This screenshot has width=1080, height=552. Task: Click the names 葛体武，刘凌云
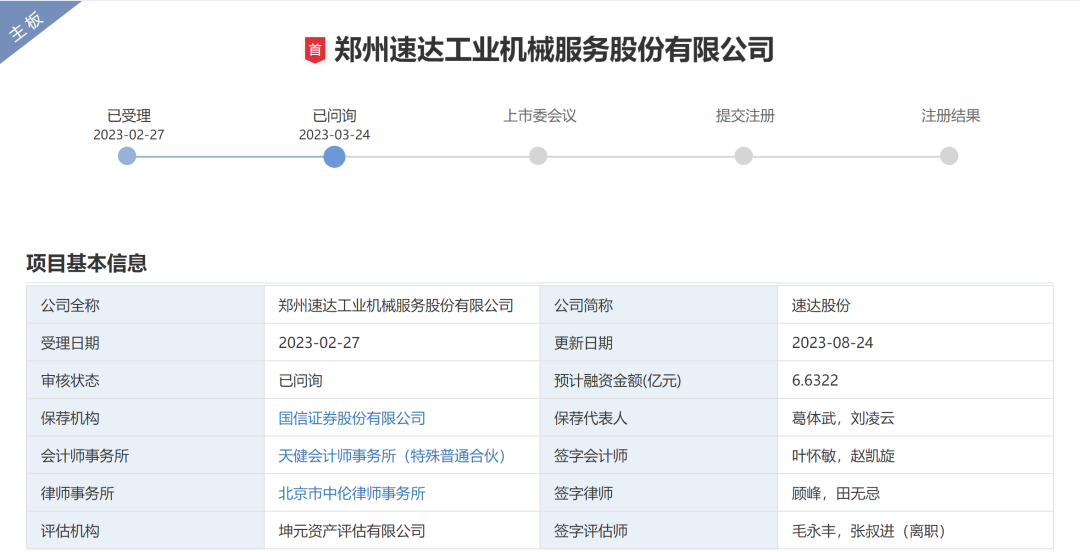click(x=843, y=418)
